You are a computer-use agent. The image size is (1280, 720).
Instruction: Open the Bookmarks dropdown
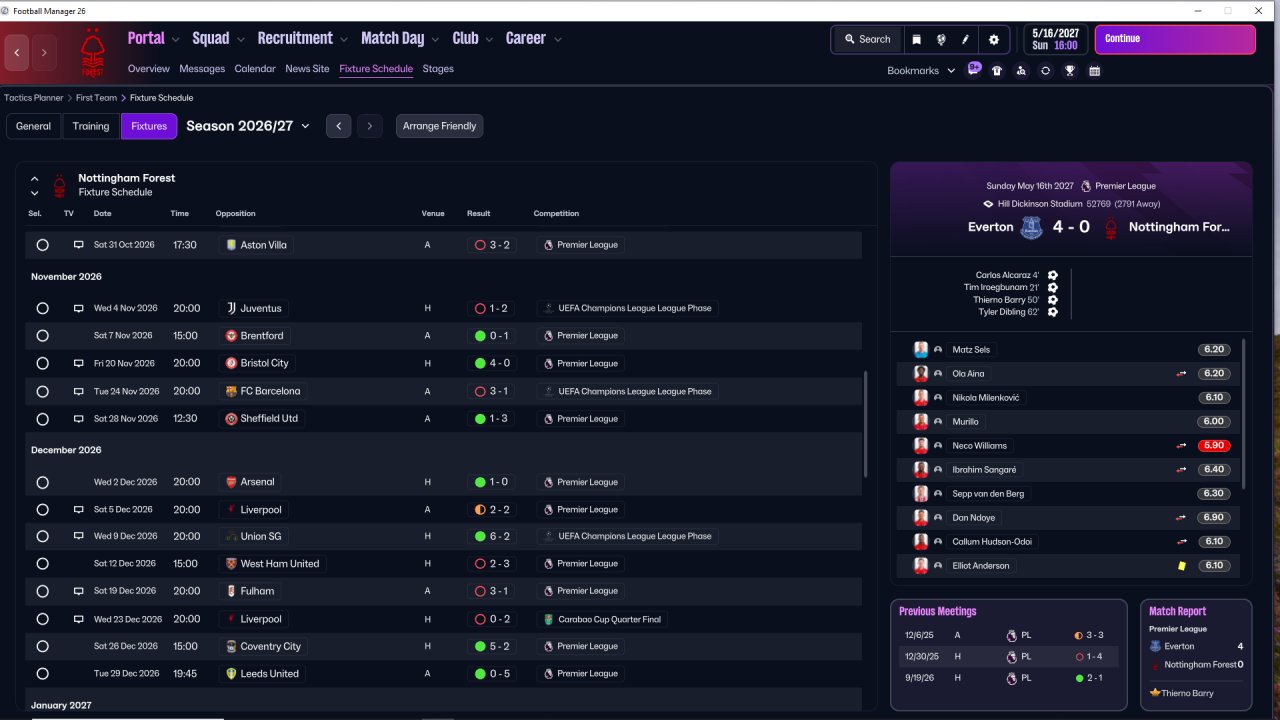(x=921, y=71)
